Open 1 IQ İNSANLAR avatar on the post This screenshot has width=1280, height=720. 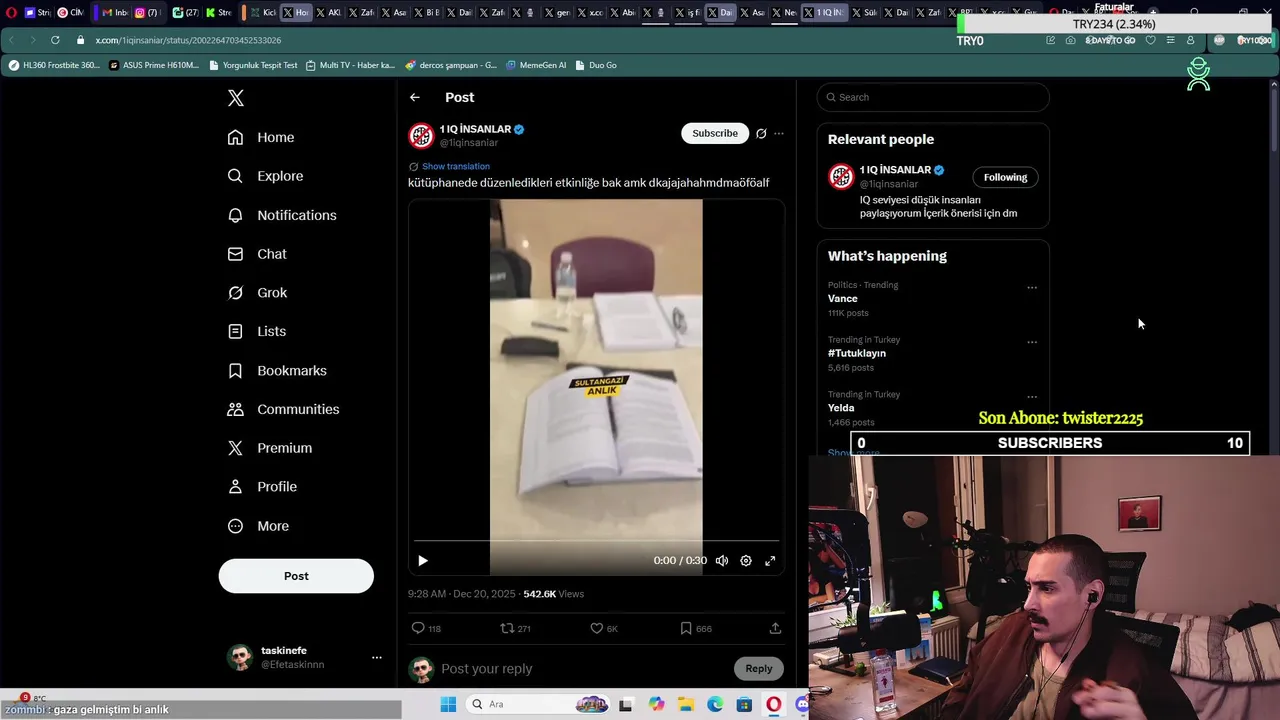pos(421,135)
